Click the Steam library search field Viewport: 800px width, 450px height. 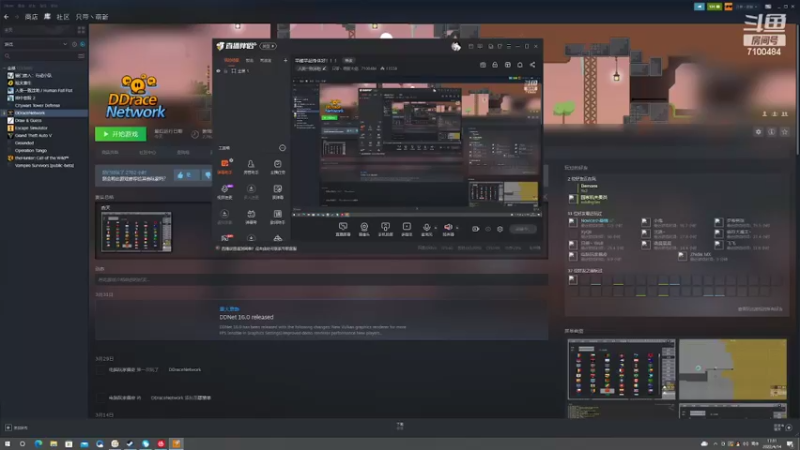pos(40,56)
